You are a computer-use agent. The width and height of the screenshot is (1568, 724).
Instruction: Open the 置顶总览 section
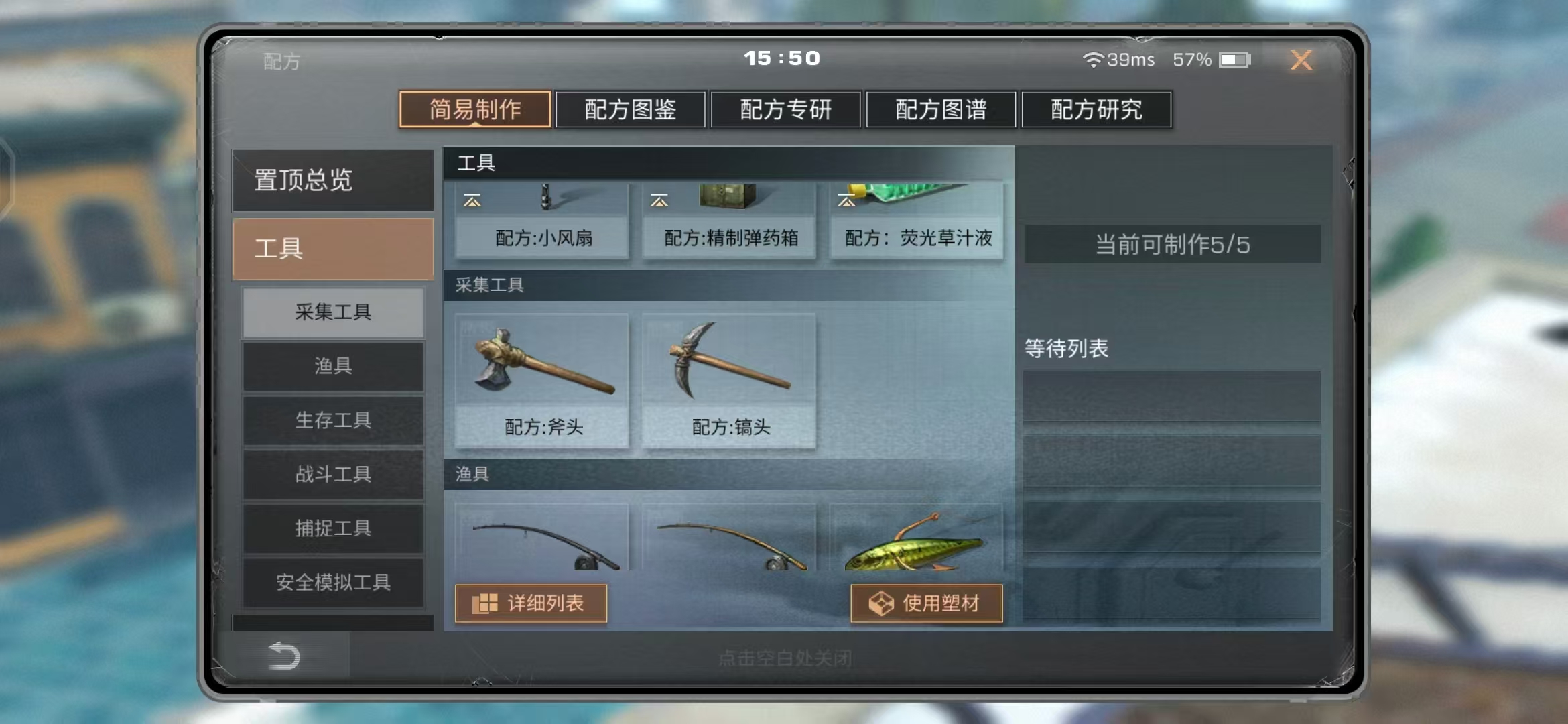[x=333, y=180]
